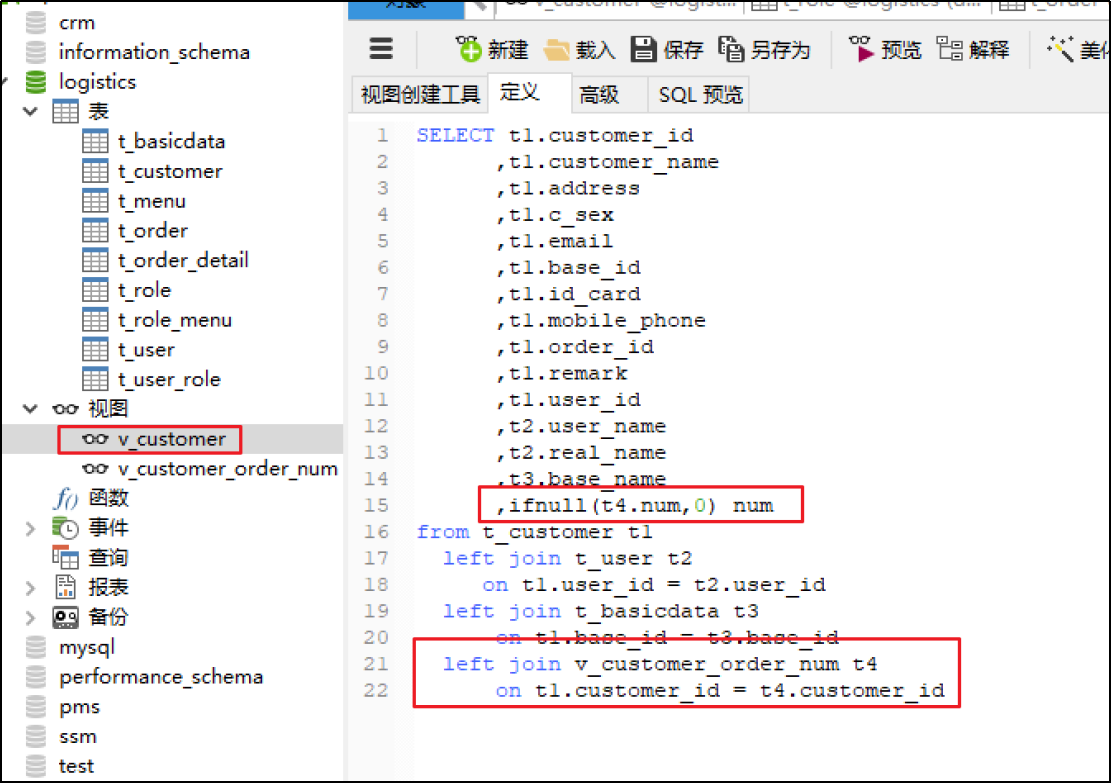Screen dimensions: 1111x783
Task: Click the logistics green database icon
Action: (x=36, y=82)
